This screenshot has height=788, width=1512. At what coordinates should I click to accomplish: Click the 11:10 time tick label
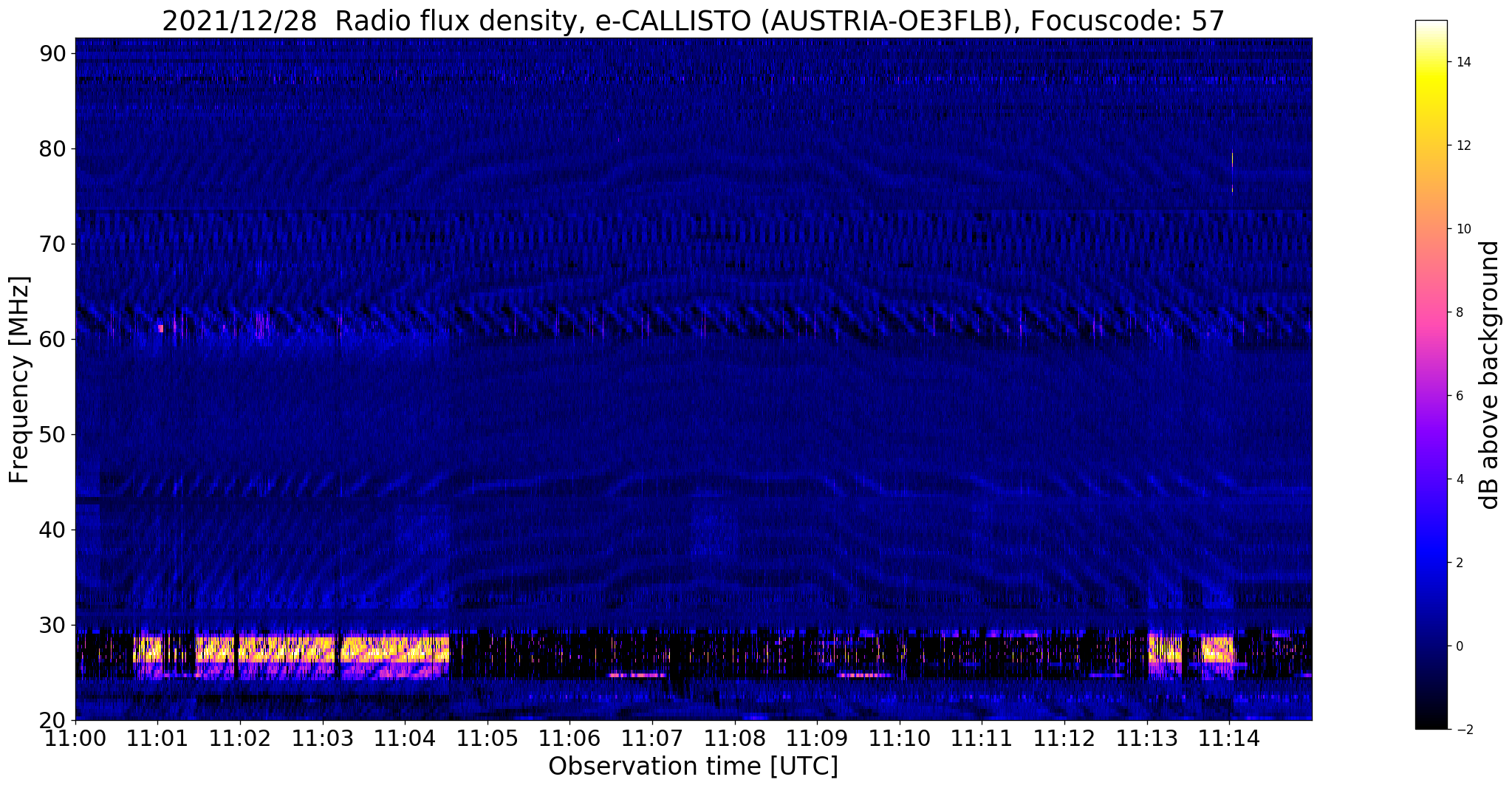(900, 738)
